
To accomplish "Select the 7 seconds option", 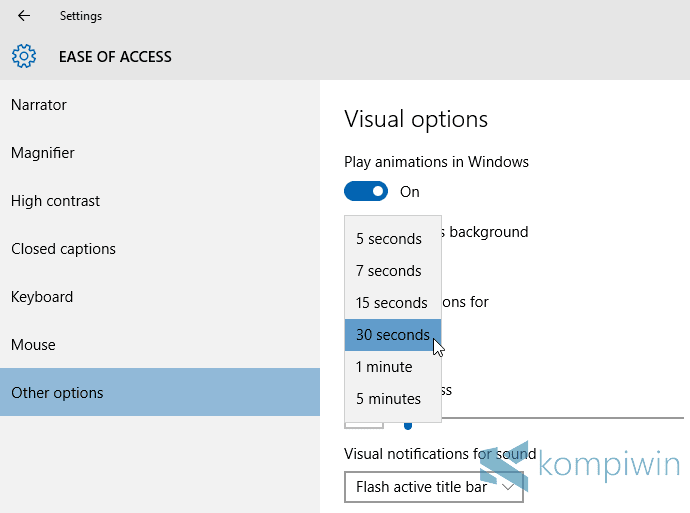I will tap(389, 271).
